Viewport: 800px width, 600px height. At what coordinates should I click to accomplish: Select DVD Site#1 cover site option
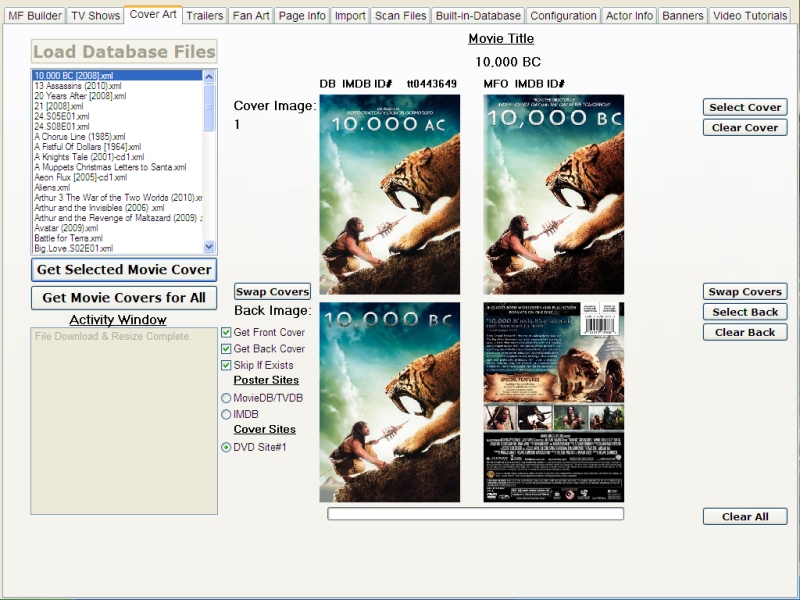(226, 447)
